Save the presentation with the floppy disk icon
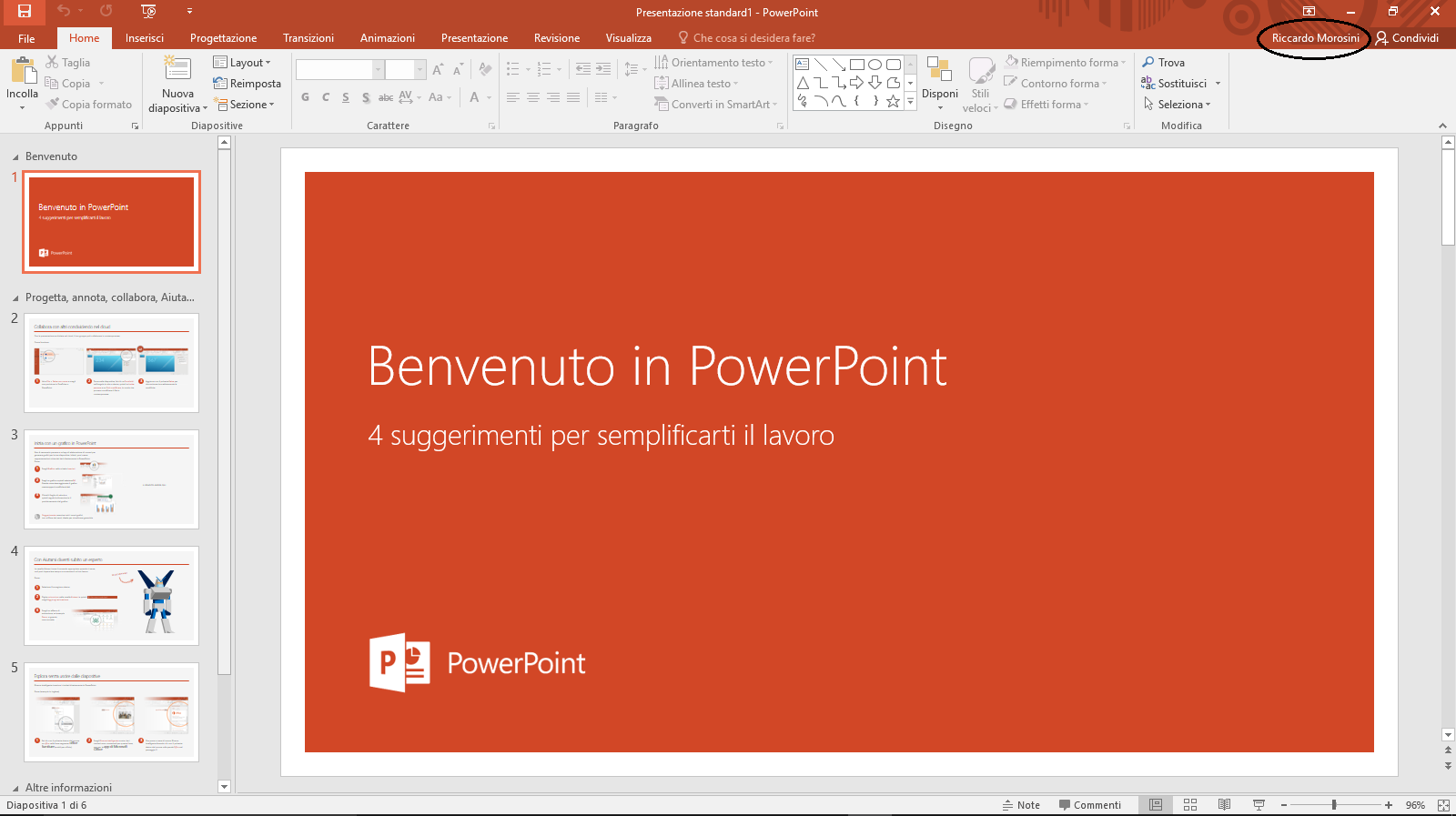 pos(25,11)
